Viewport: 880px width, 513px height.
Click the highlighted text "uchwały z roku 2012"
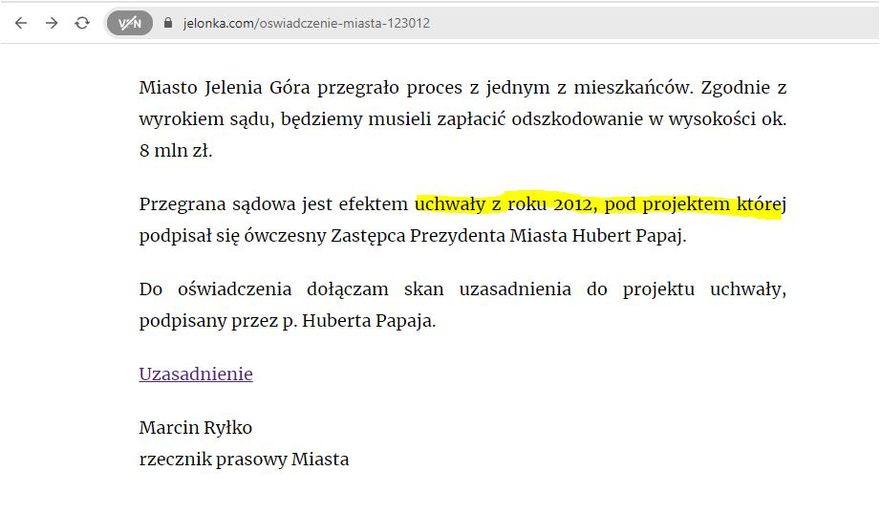[503, 204]
